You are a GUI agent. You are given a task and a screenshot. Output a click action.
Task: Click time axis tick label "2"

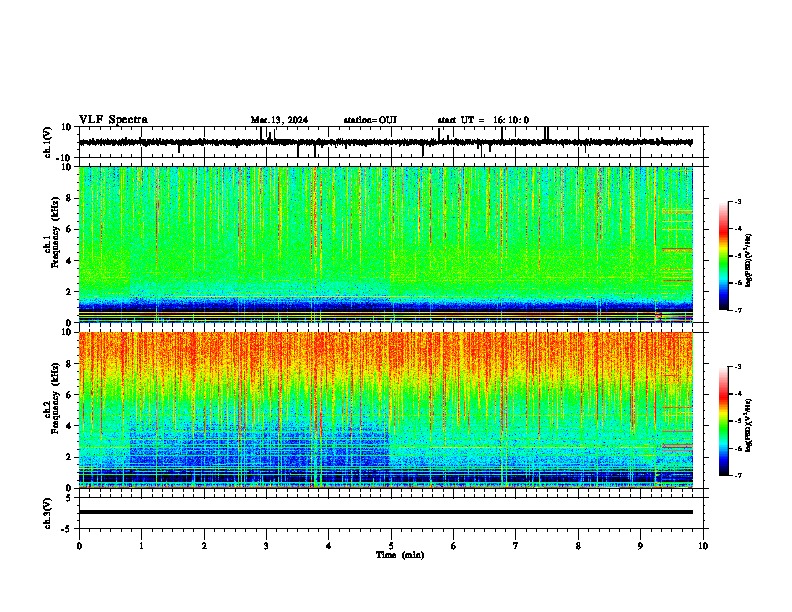click(204, 546)
